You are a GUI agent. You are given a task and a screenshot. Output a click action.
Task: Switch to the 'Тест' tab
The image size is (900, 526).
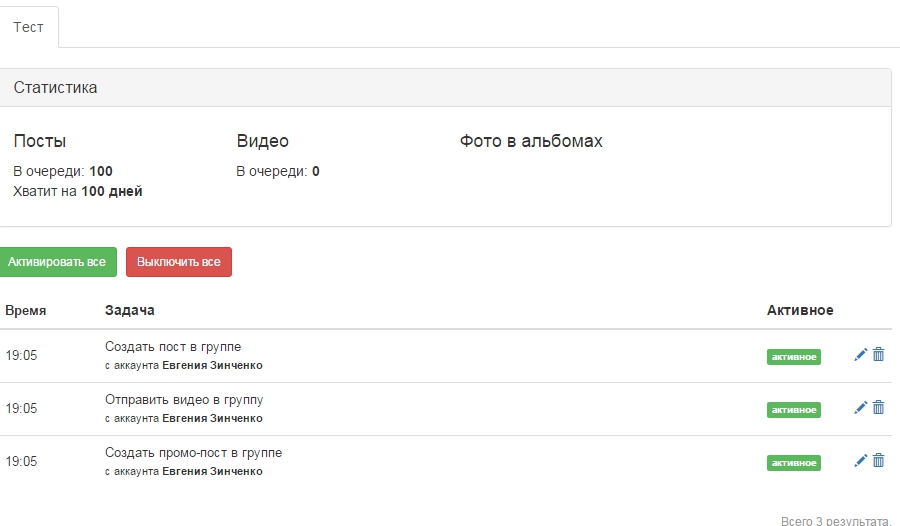[29, 27]
